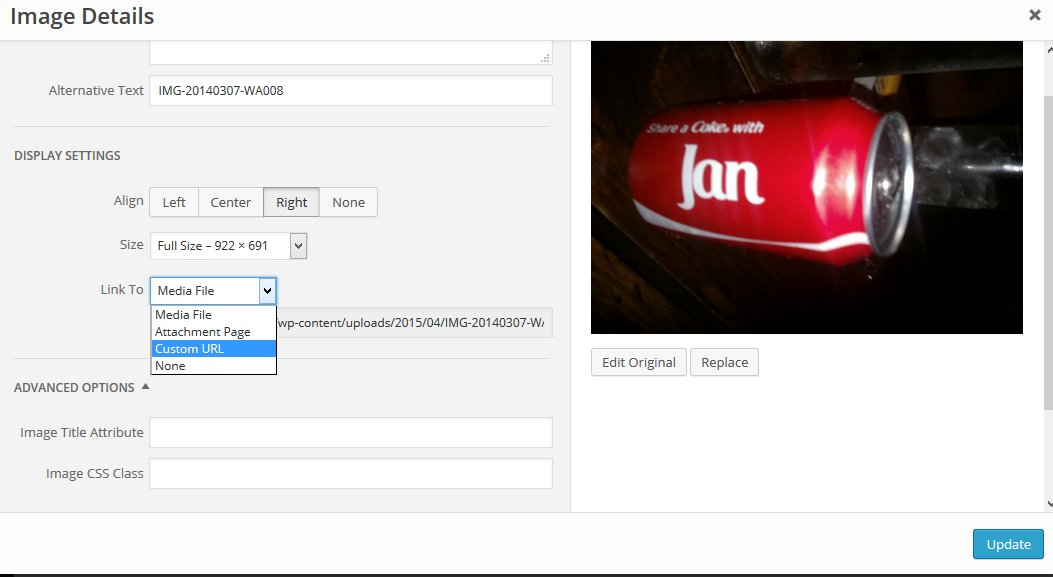
Task: Click the Alternative Text input field
Action: click(351, 90)
